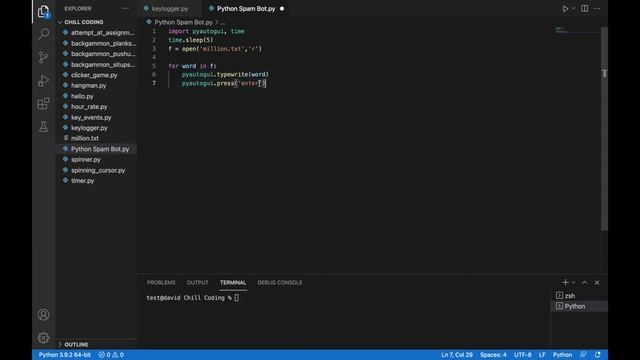This screenshot has width=640, height=360.
Task: Click the editor vertical scrollbar
Action: pyautogui.click(x=604, y=129)
